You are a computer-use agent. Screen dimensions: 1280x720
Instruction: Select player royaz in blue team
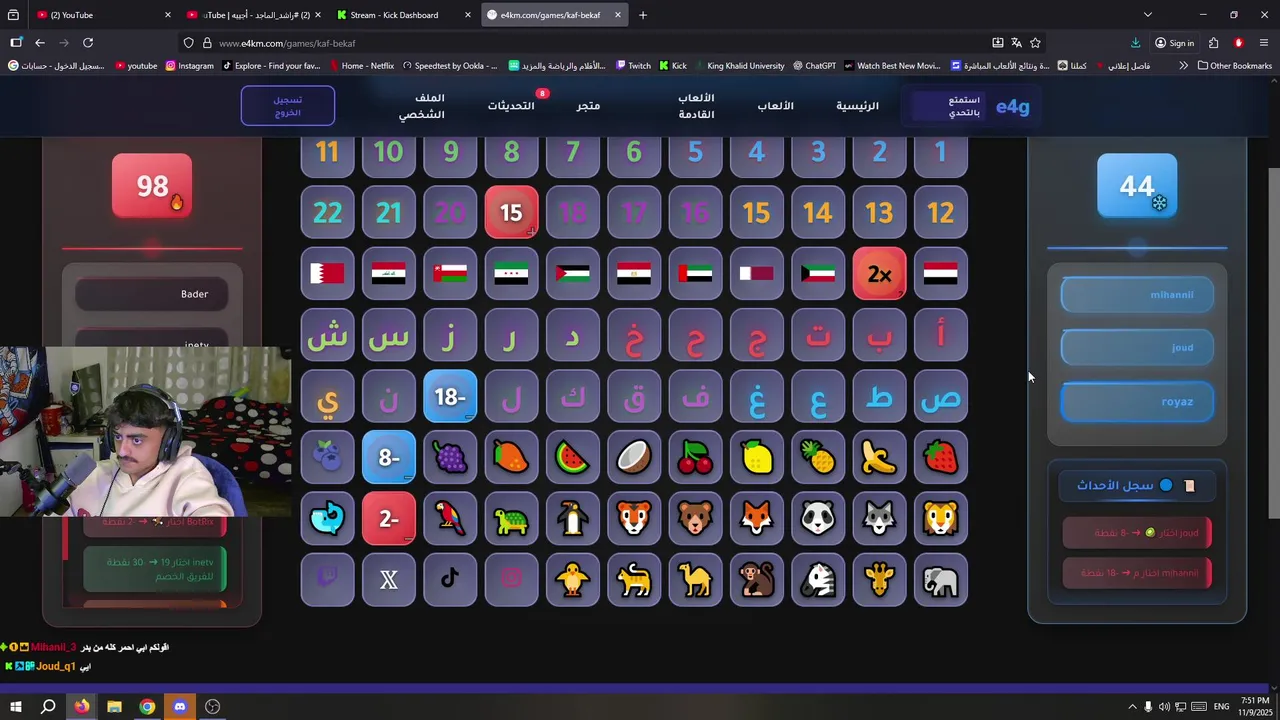(1137, 402)
